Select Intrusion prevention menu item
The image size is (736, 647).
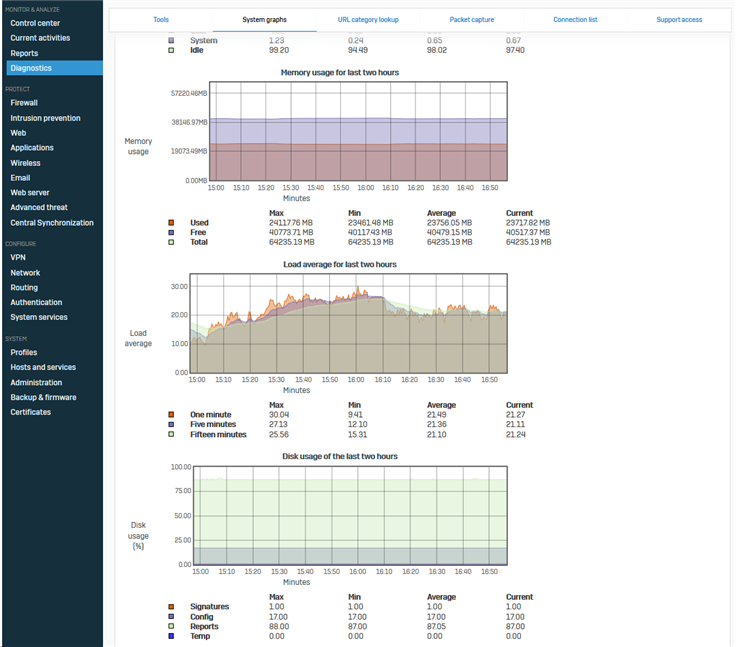point(45,118)
